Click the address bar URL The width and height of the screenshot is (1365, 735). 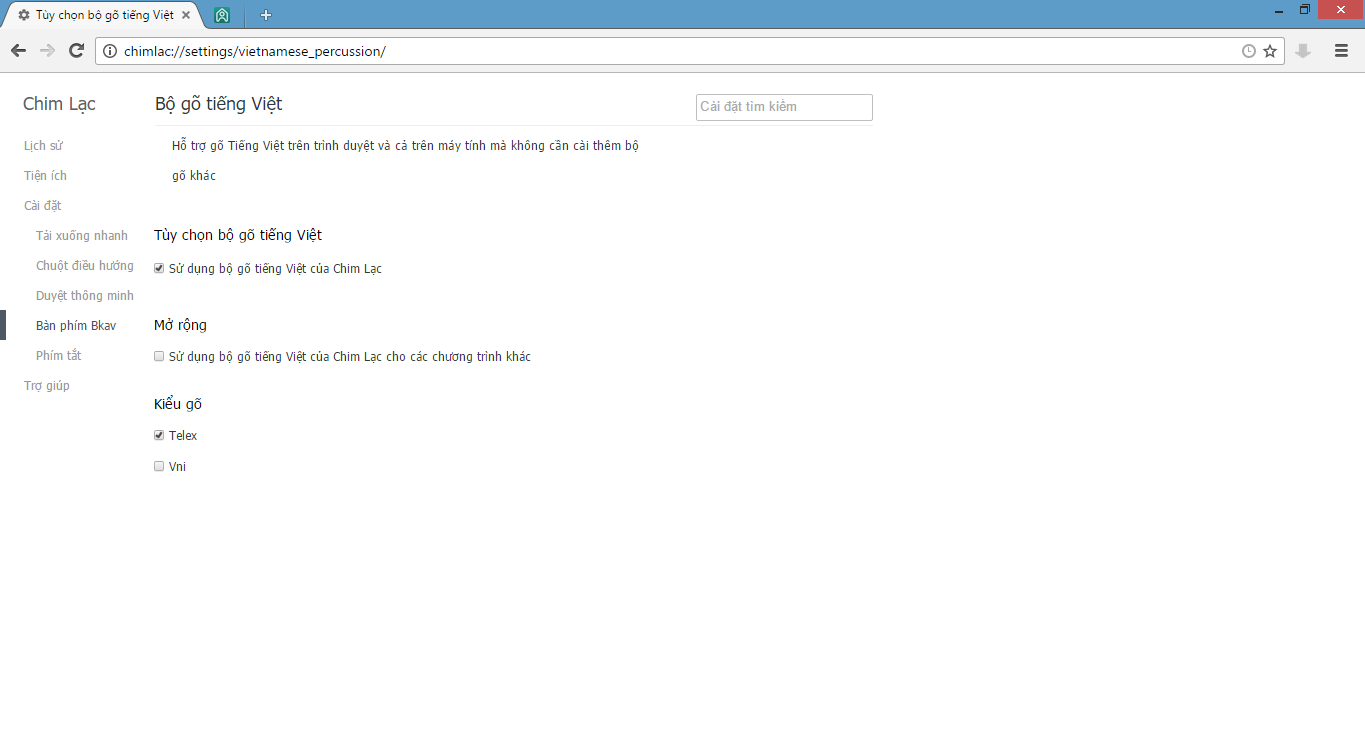pos(255,51)
